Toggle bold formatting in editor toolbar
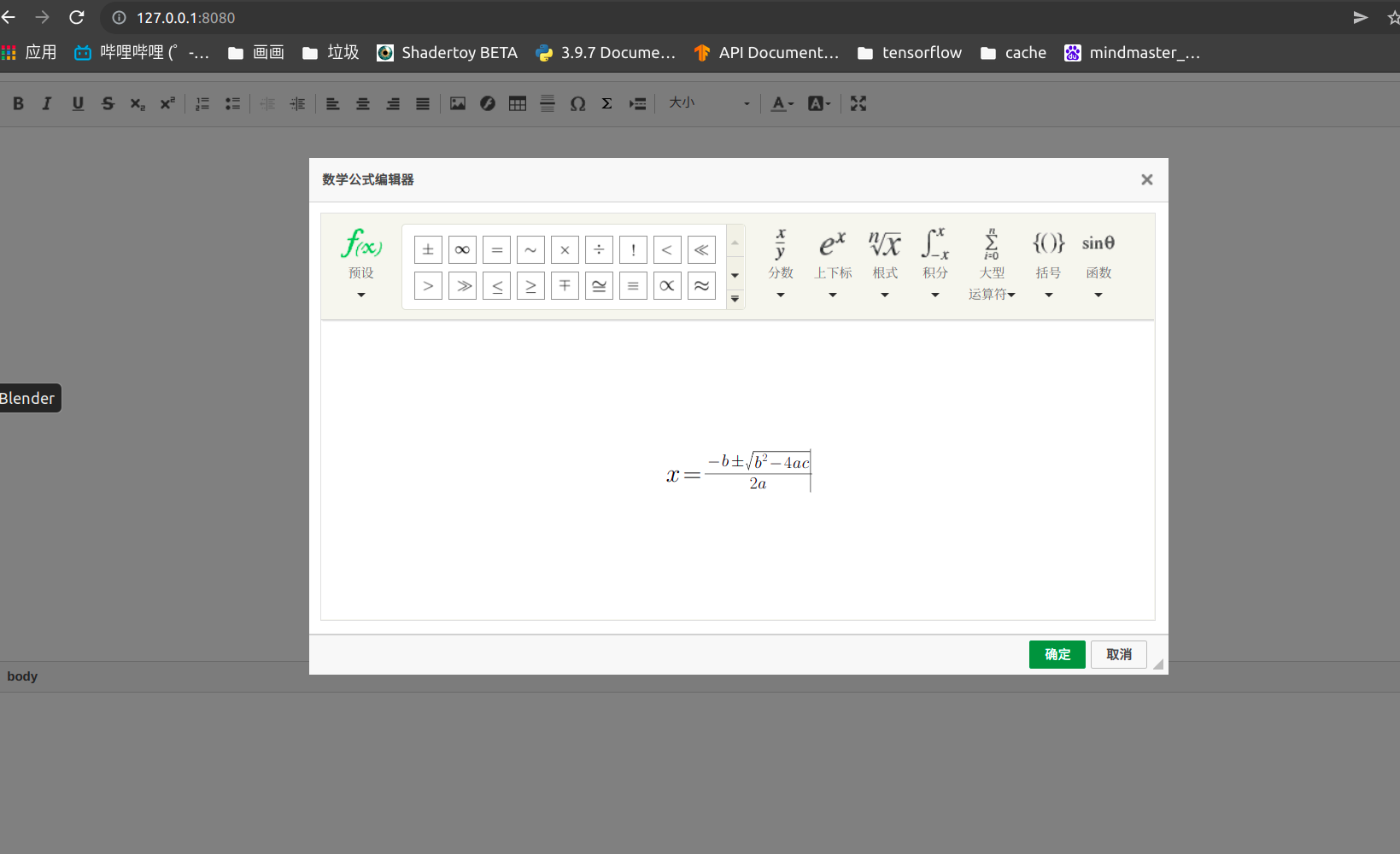This screenshot has width=1400, height=854. tap(18, 103)
